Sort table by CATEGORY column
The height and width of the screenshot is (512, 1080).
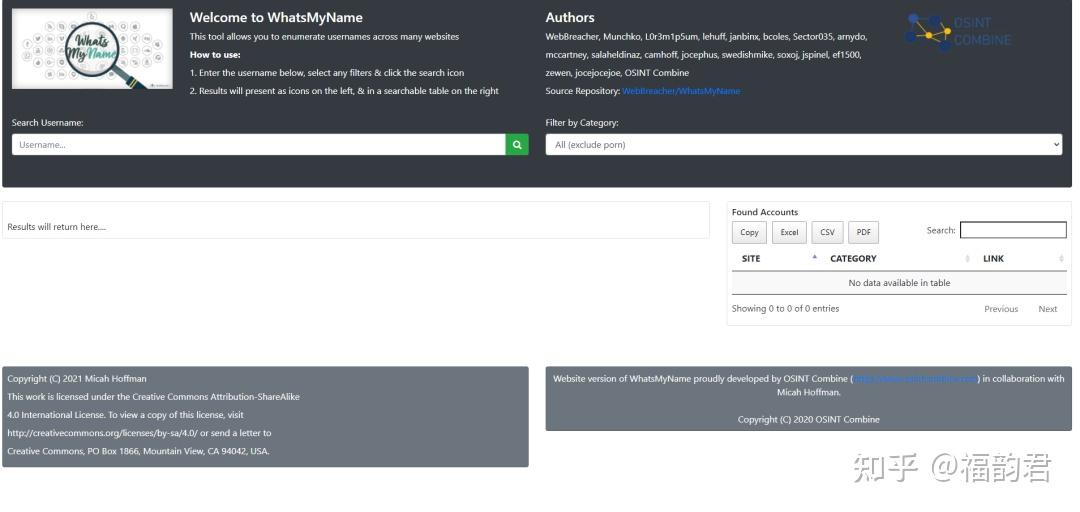pos(853,259)
